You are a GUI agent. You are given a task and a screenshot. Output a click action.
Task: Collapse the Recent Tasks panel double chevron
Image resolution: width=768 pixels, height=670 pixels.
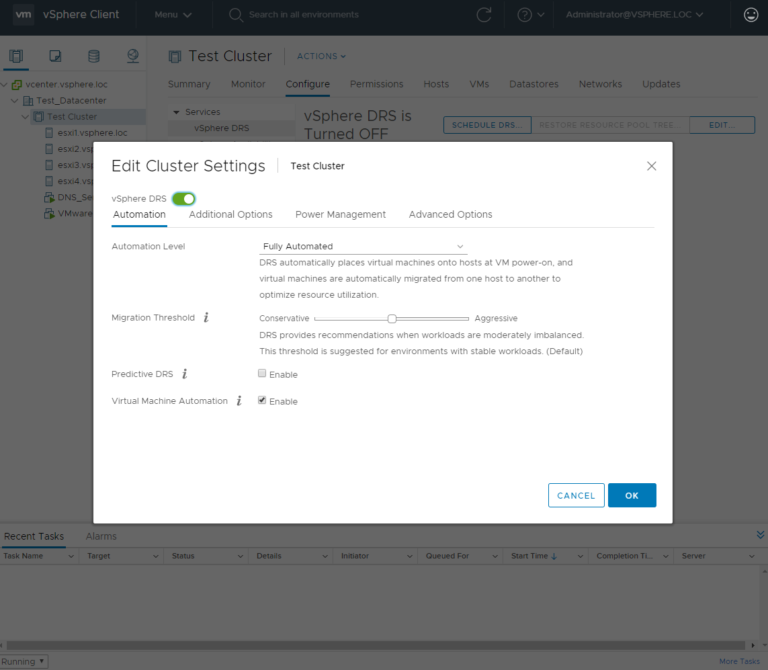click(760, 535)
